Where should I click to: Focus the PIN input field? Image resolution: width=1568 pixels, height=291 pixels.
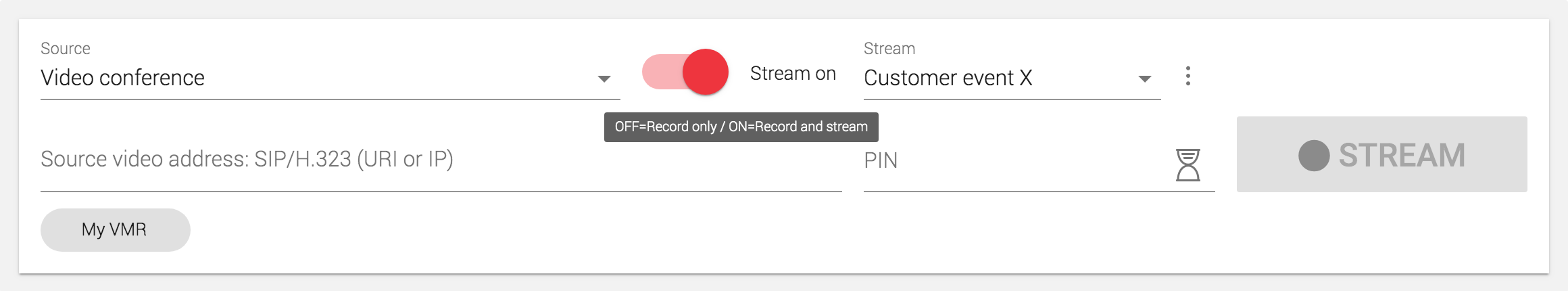(x=1014, y=161)
